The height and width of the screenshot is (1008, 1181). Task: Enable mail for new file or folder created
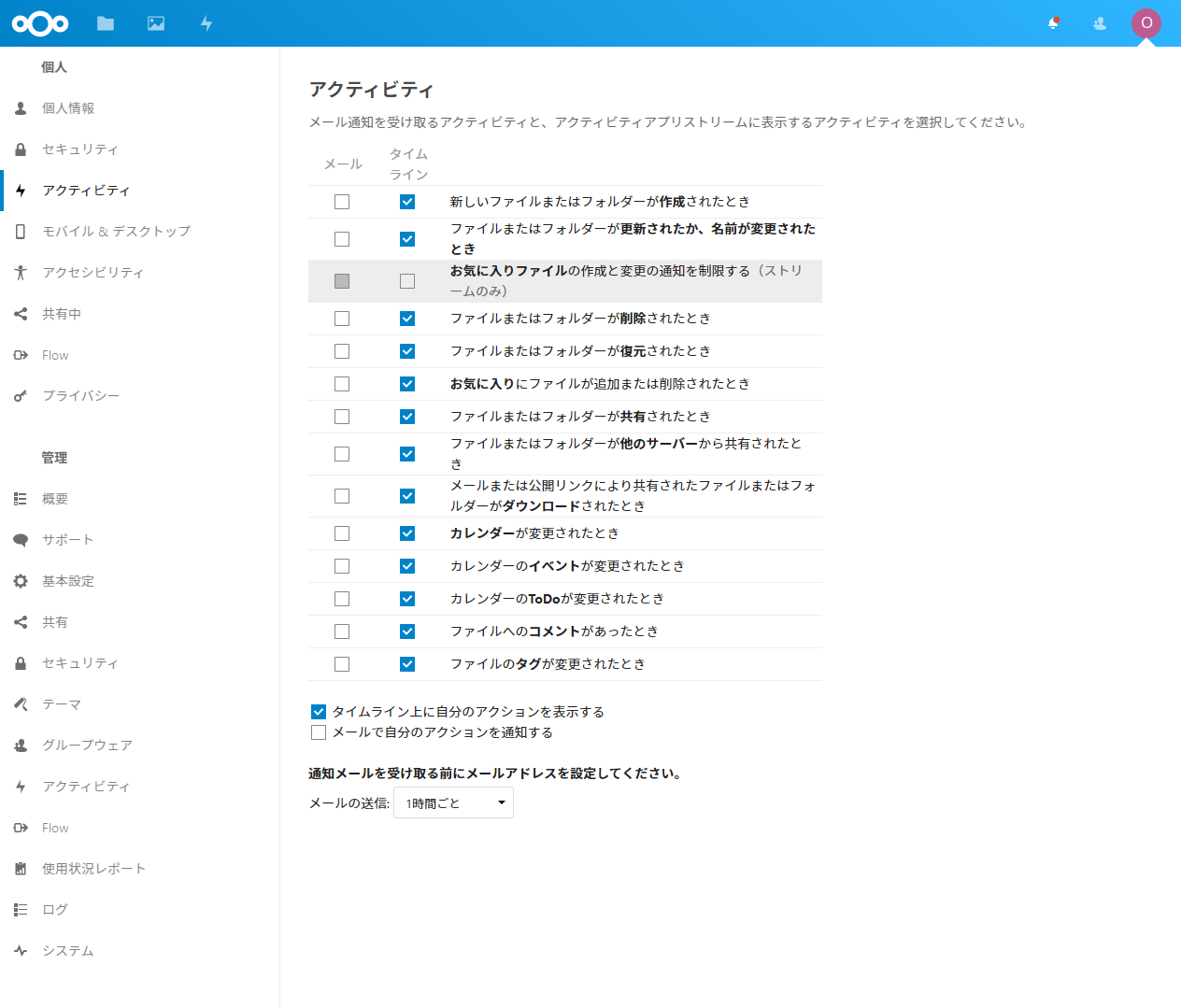point(342,202)
